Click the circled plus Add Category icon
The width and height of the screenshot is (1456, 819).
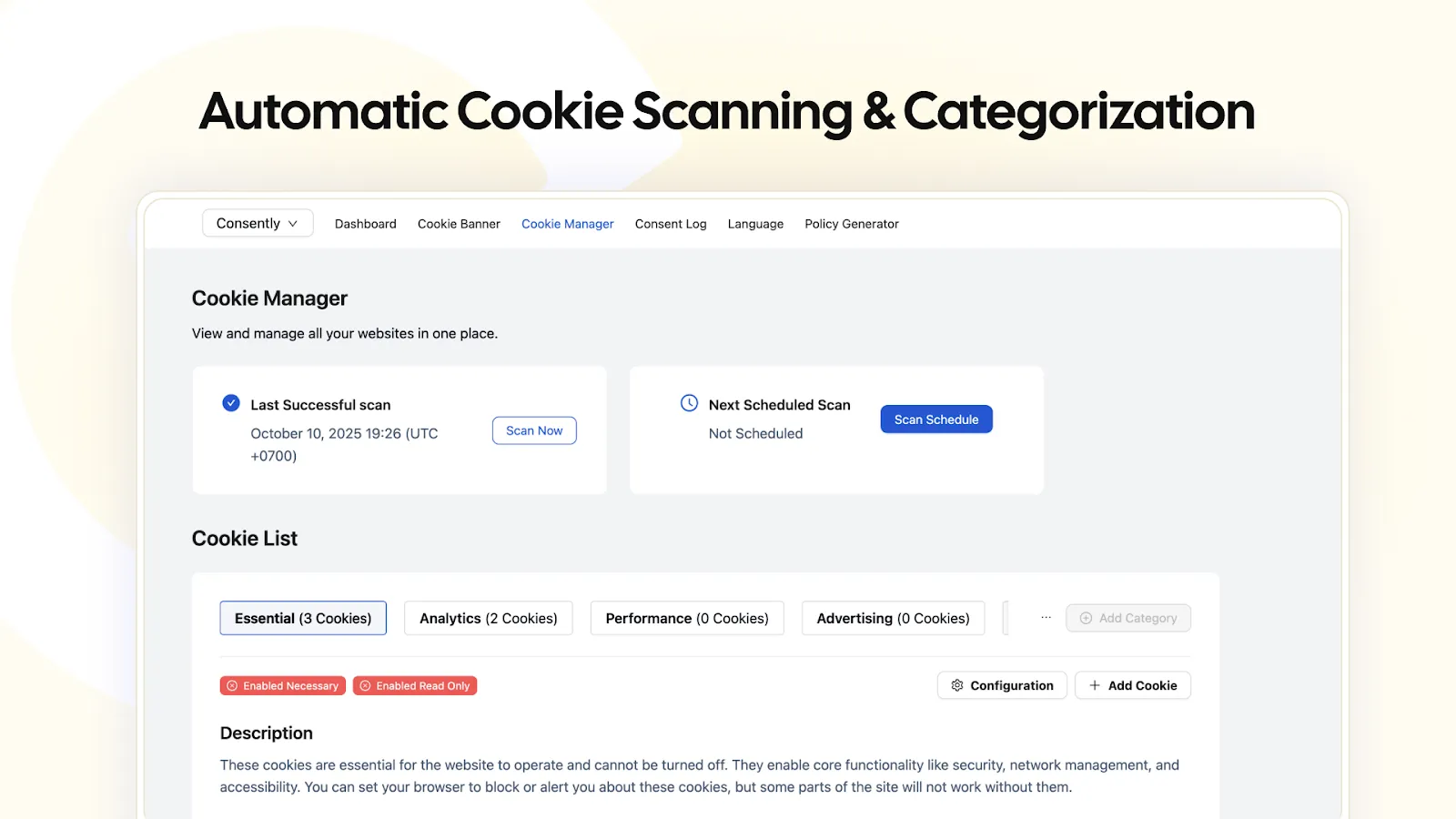coord(1086,618)
